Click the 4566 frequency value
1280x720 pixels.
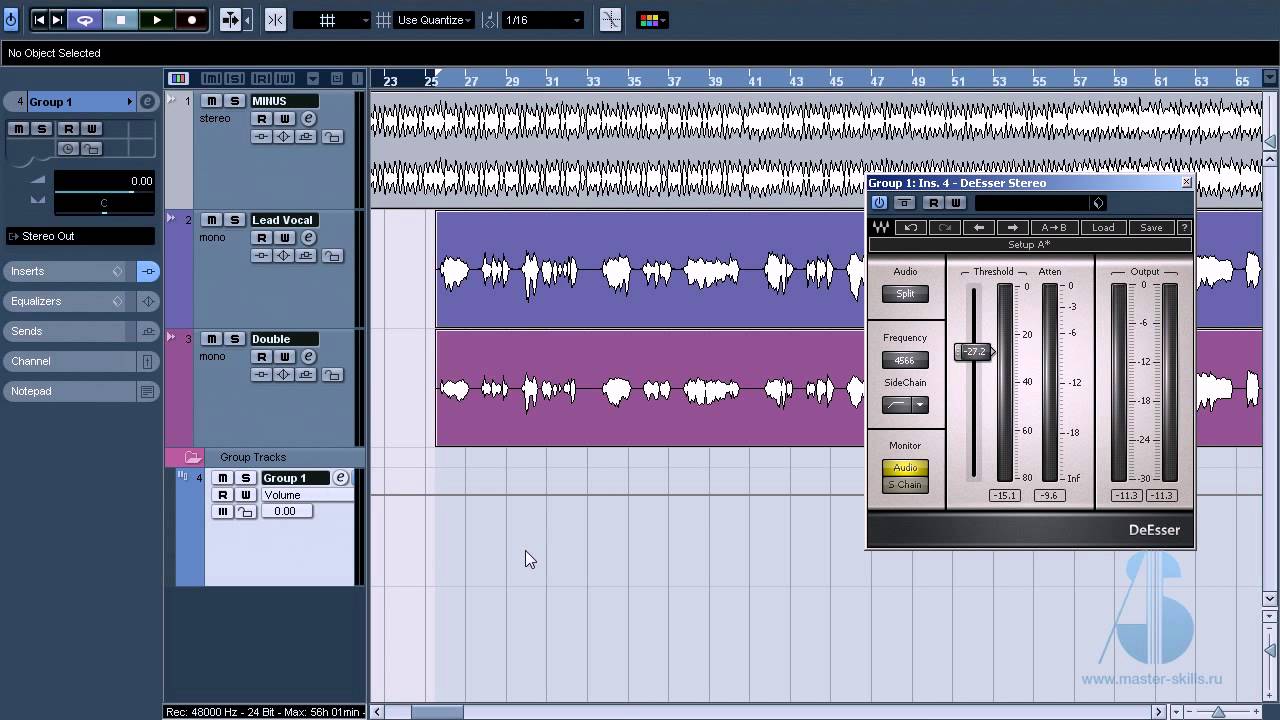click(905, 360)
